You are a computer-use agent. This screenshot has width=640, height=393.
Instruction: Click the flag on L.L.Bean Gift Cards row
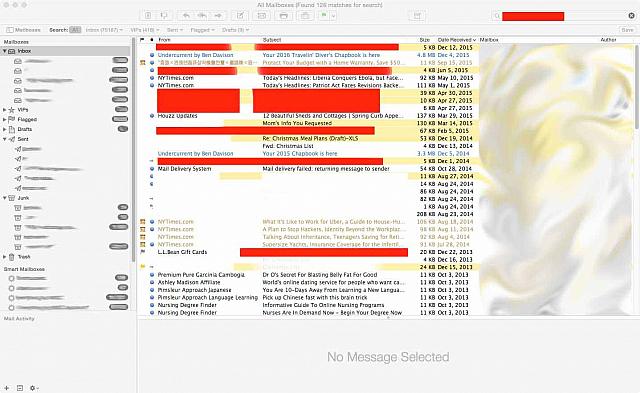click(x=142, y=252)
